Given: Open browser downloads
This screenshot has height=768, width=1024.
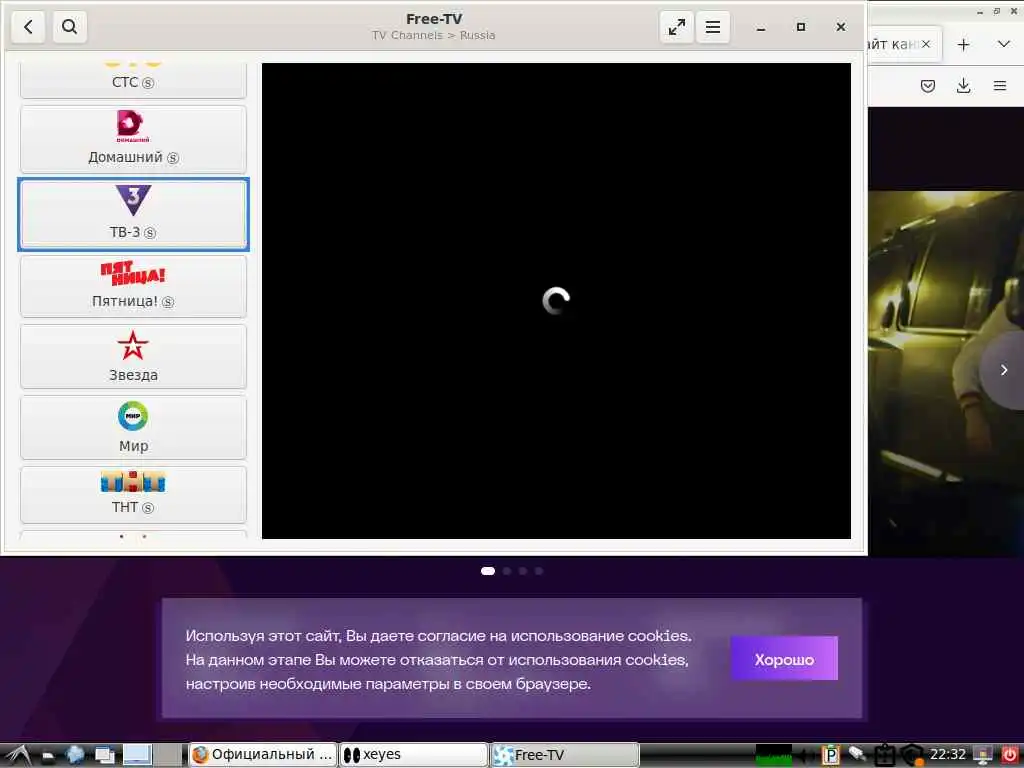Looking at the screenshot, I should tap(963, 86).
